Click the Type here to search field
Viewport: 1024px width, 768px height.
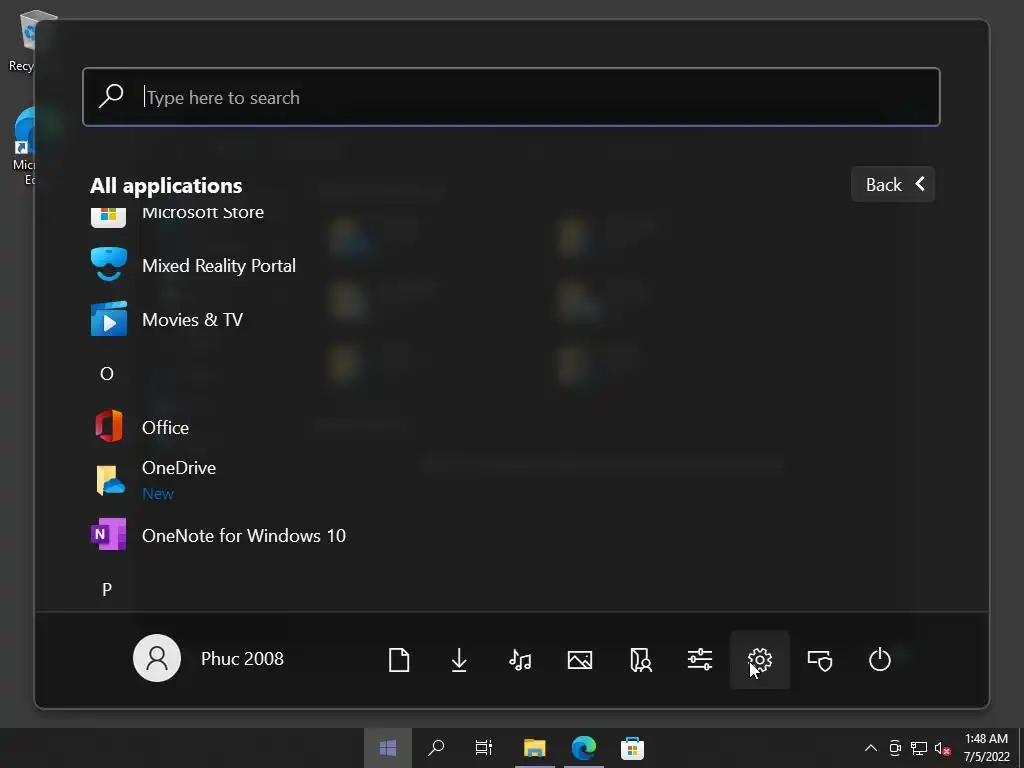(511, 97)
